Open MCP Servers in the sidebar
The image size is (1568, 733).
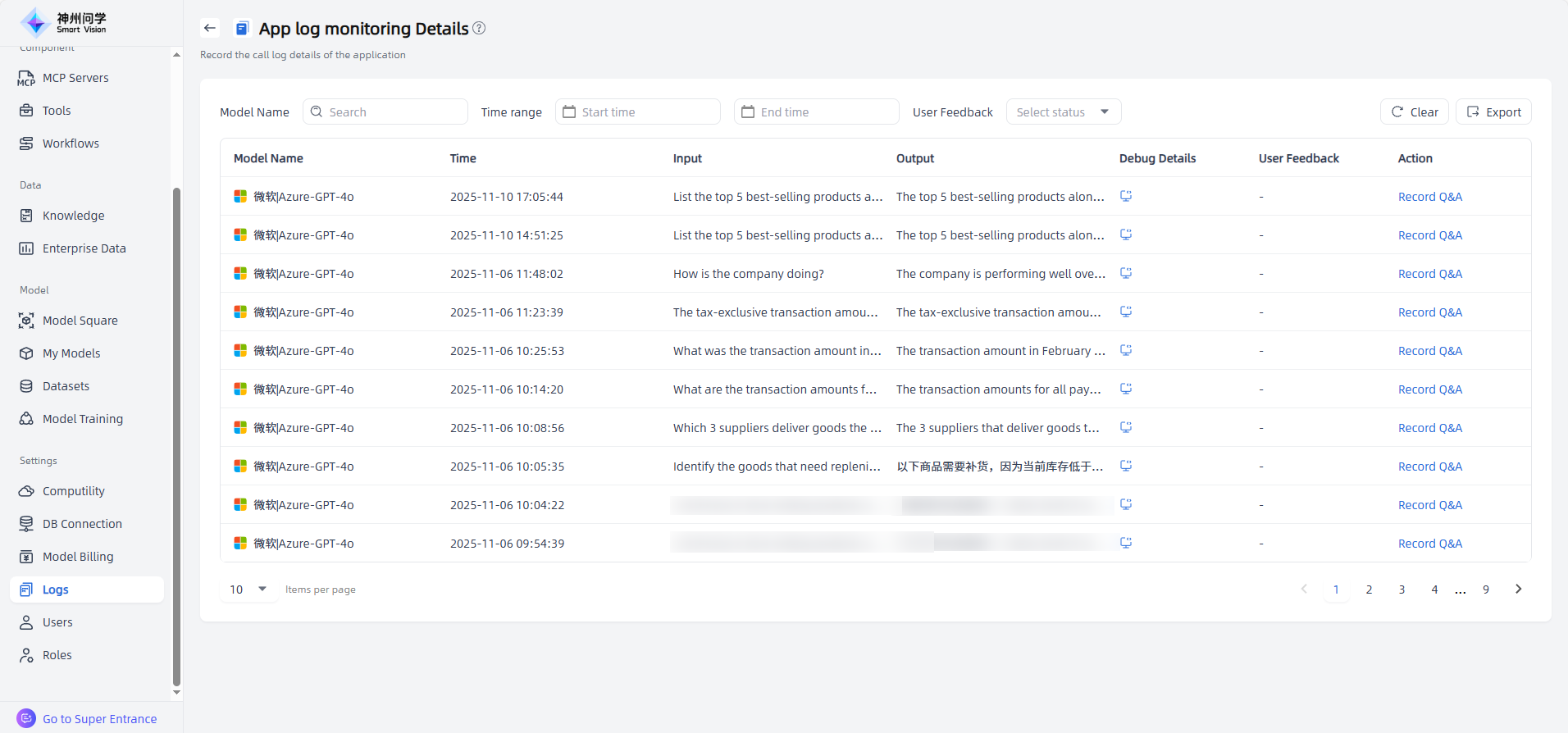pos(75,78)
